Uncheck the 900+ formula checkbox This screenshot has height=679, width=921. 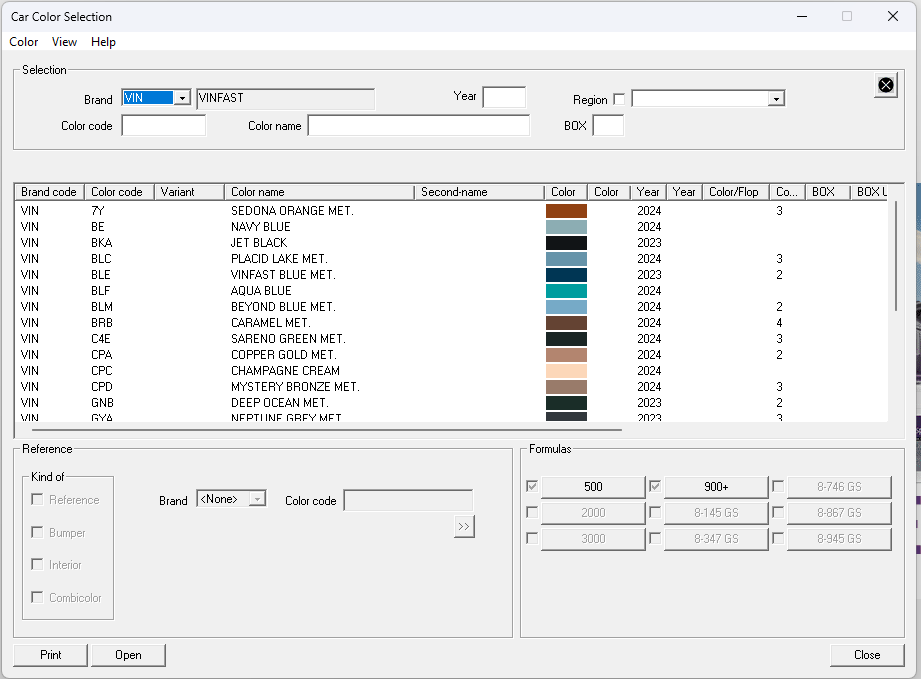(x=655, y=487)
